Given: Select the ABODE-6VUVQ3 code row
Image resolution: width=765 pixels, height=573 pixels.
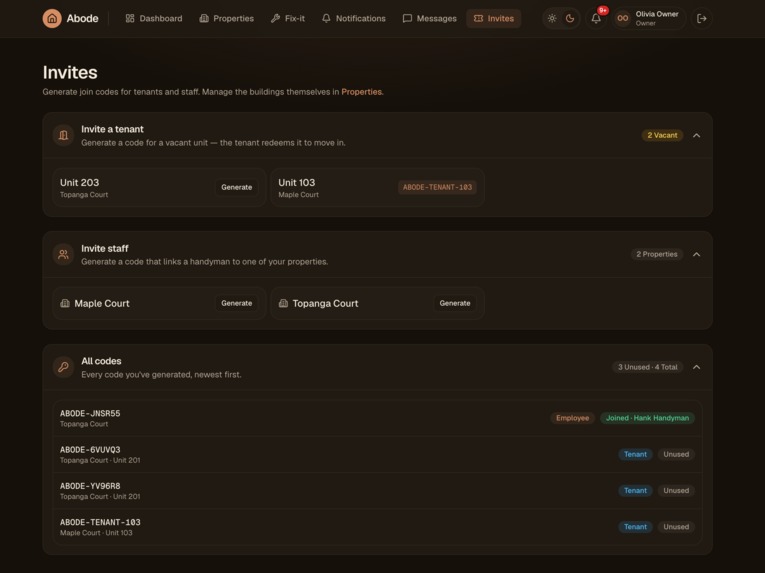Looking at the screenshot, I should pos(377,454).
